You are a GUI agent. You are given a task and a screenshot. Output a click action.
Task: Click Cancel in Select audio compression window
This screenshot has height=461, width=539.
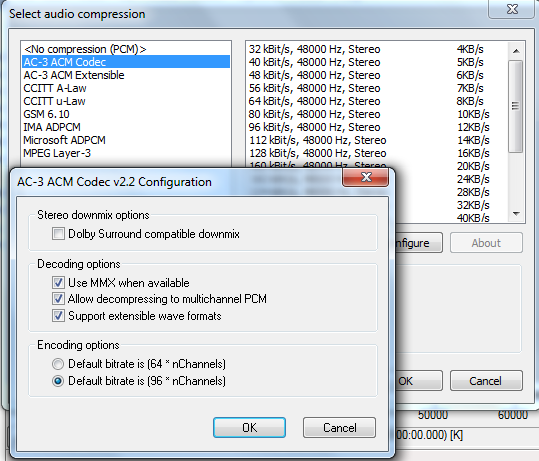[x=486, y=381]
